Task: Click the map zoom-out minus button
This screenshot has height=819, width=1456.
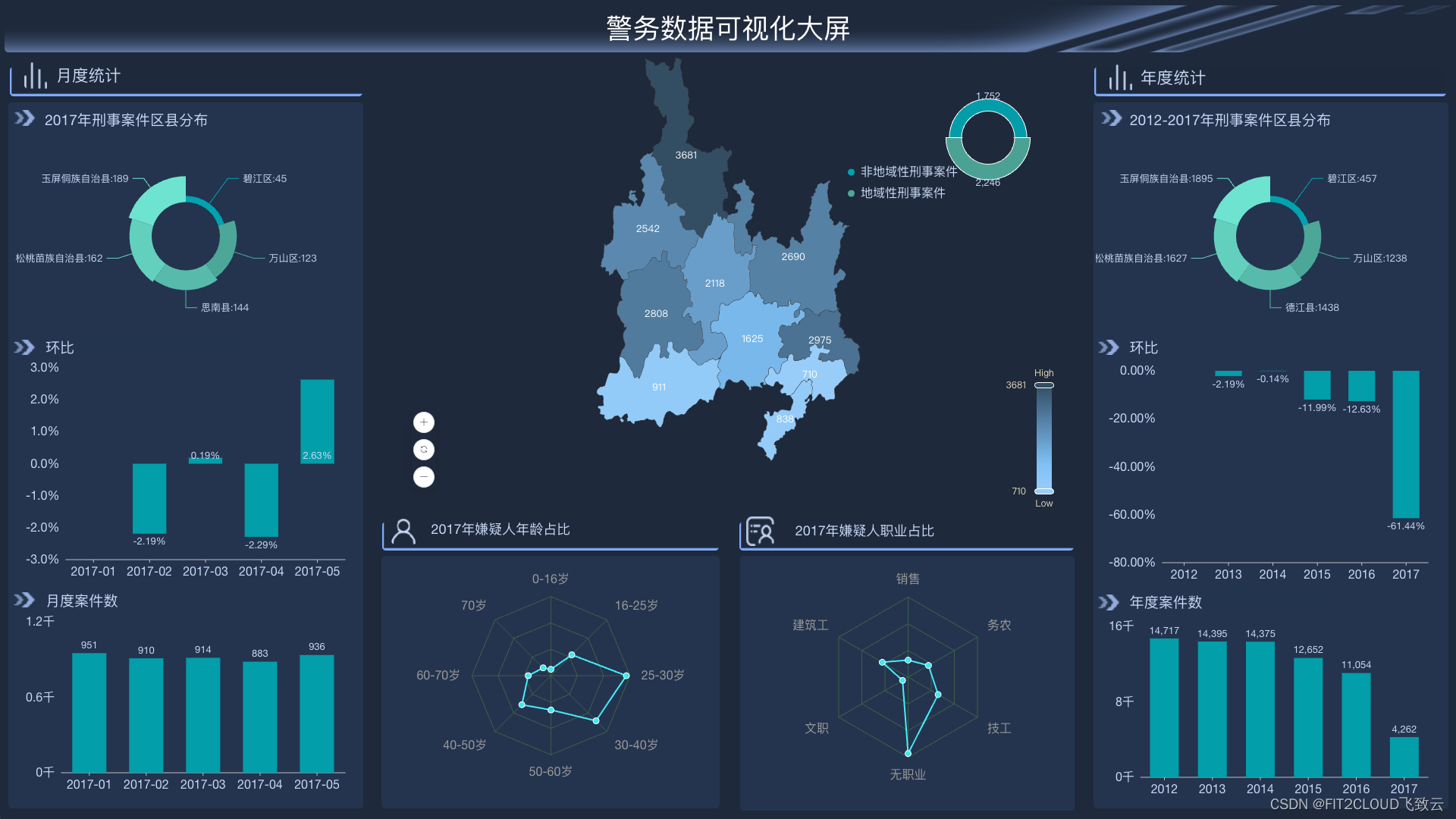Action: pos(423,477)
